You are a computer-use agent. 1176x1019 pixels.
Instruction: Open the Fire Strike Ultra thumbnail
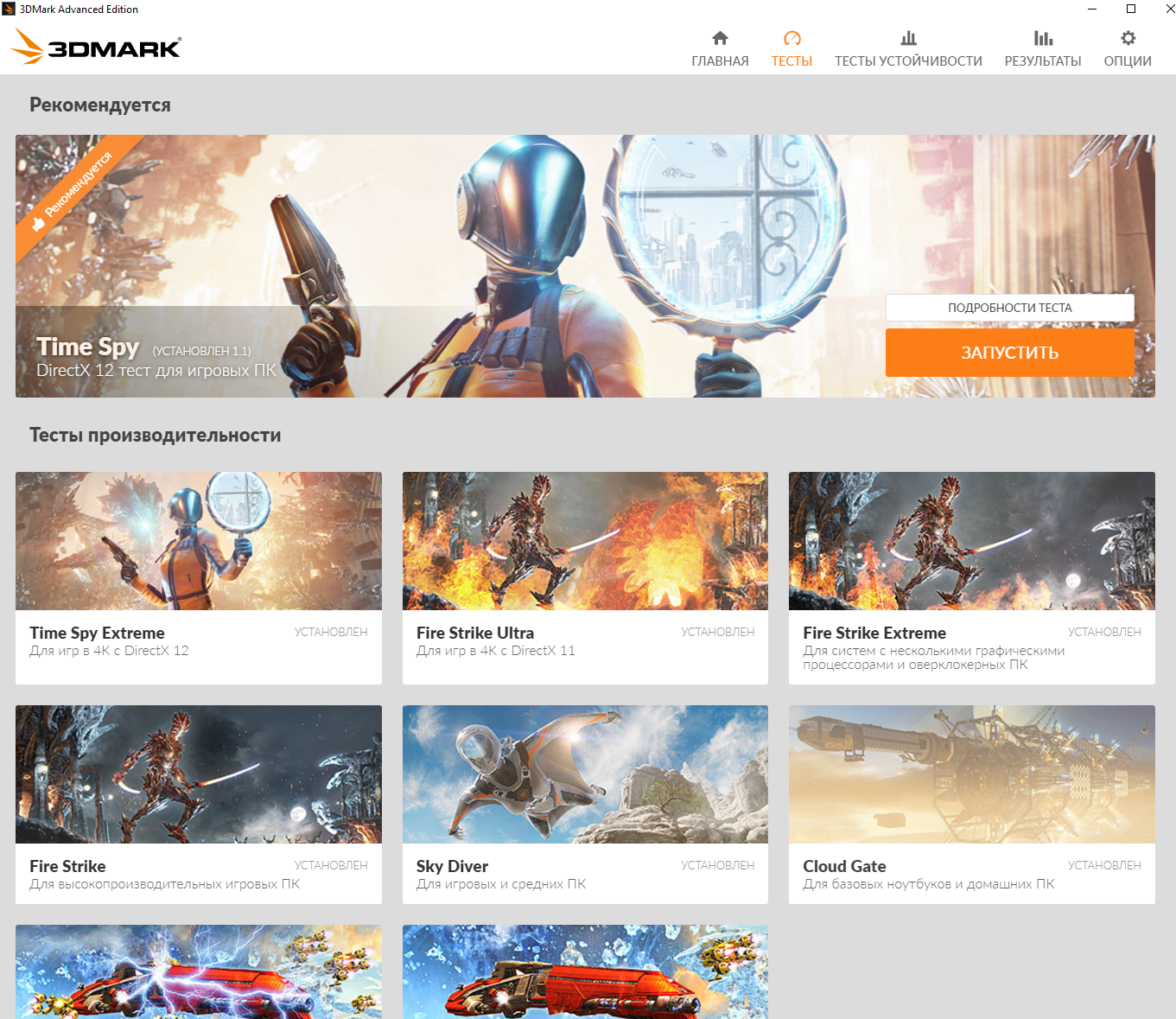coord(585,541)
